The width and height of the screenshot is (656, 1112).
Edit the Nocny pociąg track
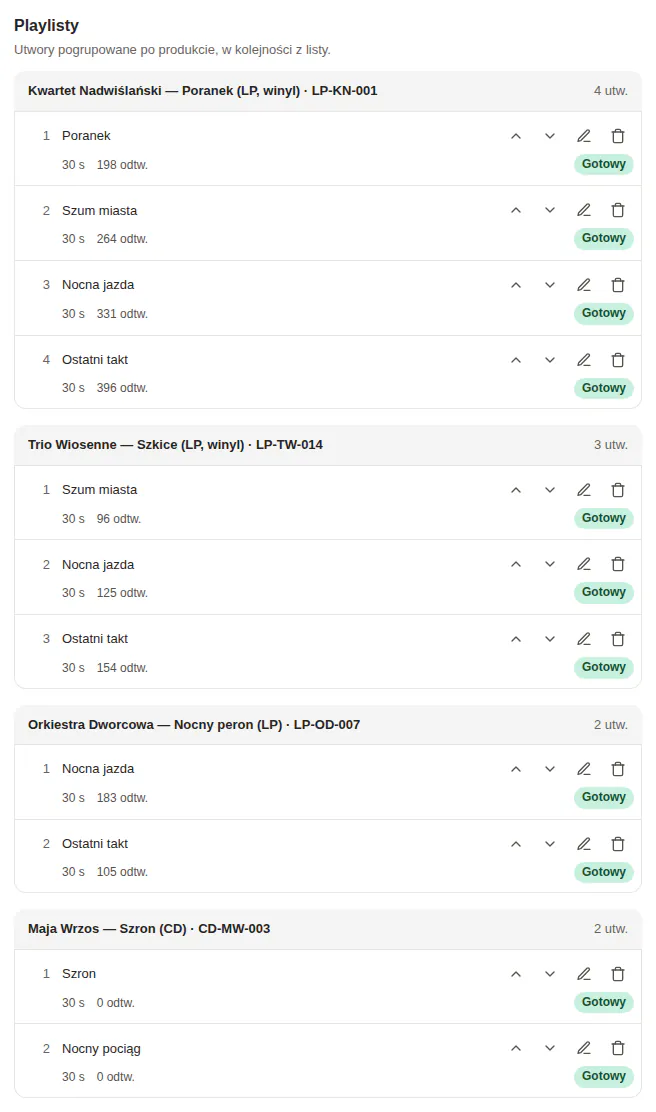coord(584,1048)
